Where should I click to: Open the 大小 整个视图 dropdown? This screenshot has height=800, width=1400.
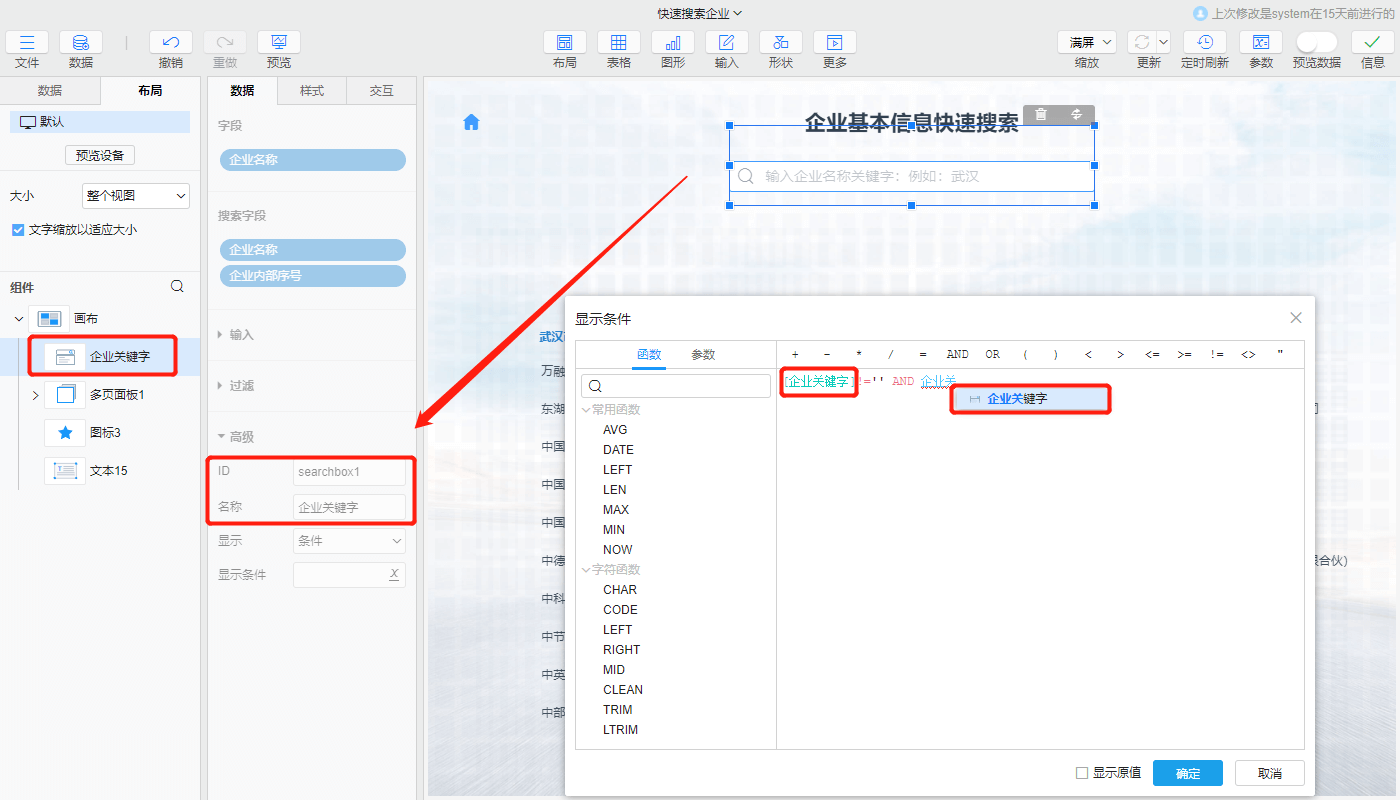[136, 196]
